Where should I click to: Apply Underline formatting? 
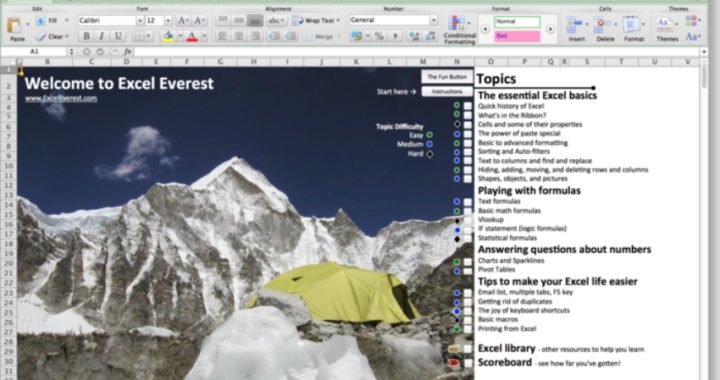coord(118,36)
